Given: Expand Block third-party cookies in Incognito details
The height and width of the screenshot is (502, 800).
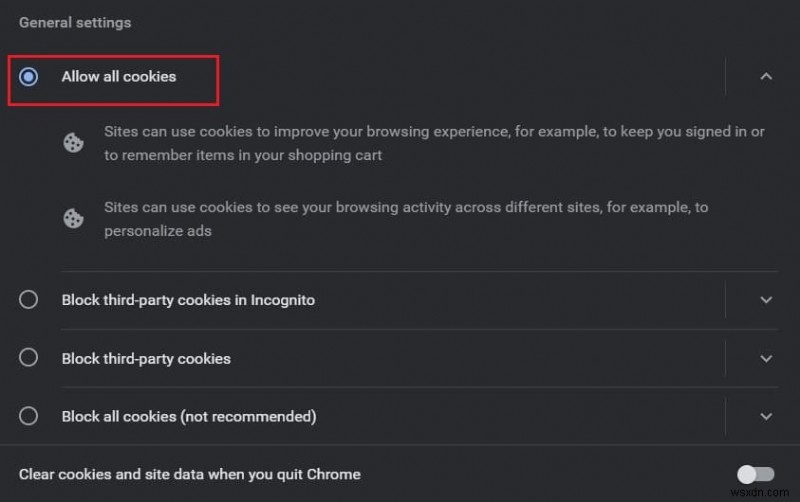Looking at the screenshot, I should (766, 299).
